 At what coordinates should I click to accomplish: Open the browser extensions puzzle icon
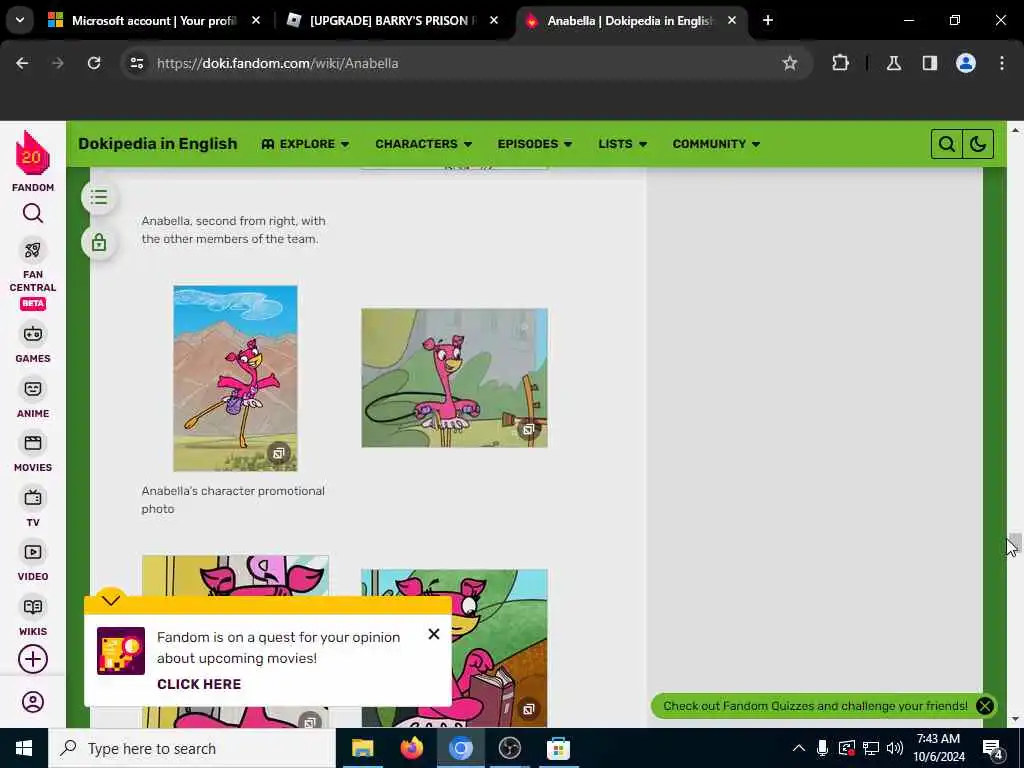point(840,63)
